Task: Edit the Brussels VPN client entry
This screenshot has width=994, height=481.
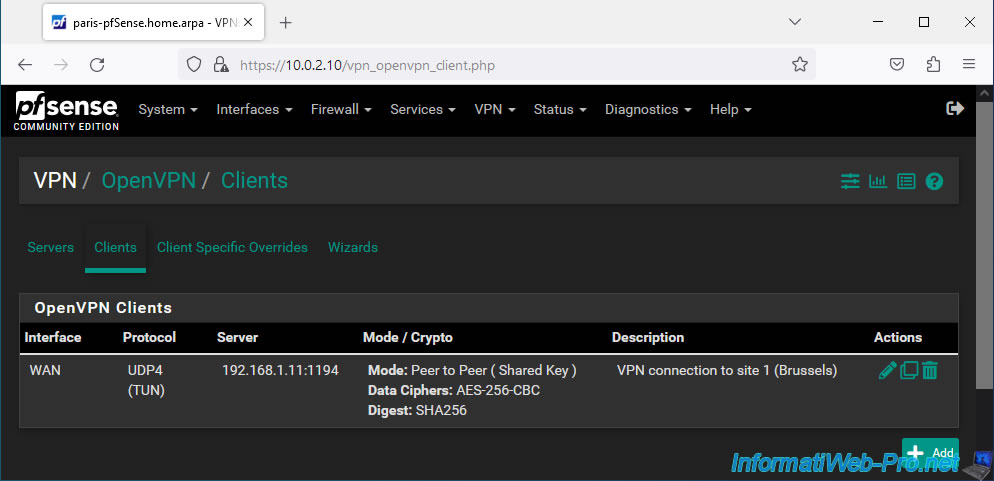Action: click(x=888, y=370)
